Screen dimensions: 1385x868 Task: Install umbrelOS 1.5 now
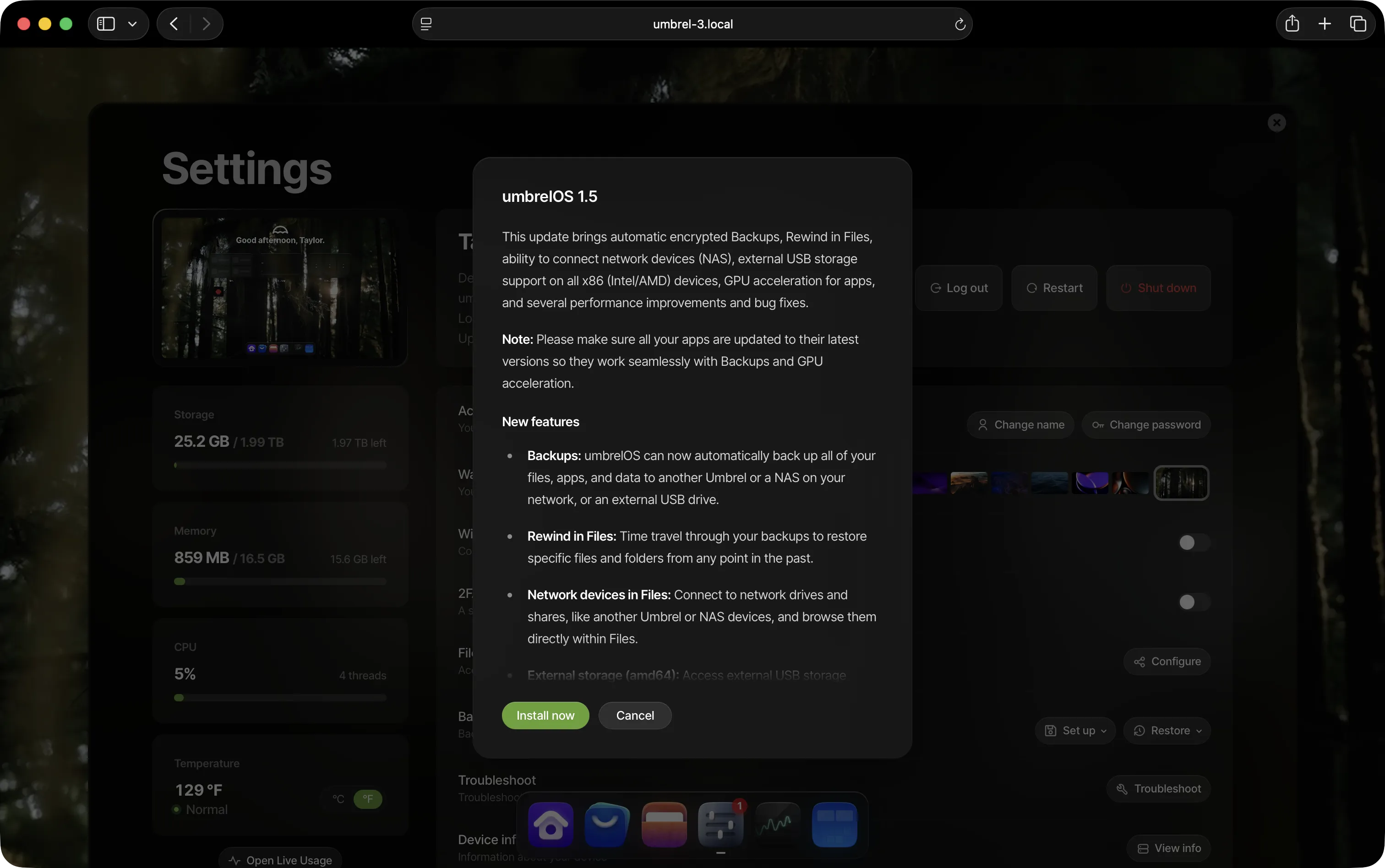545,715
